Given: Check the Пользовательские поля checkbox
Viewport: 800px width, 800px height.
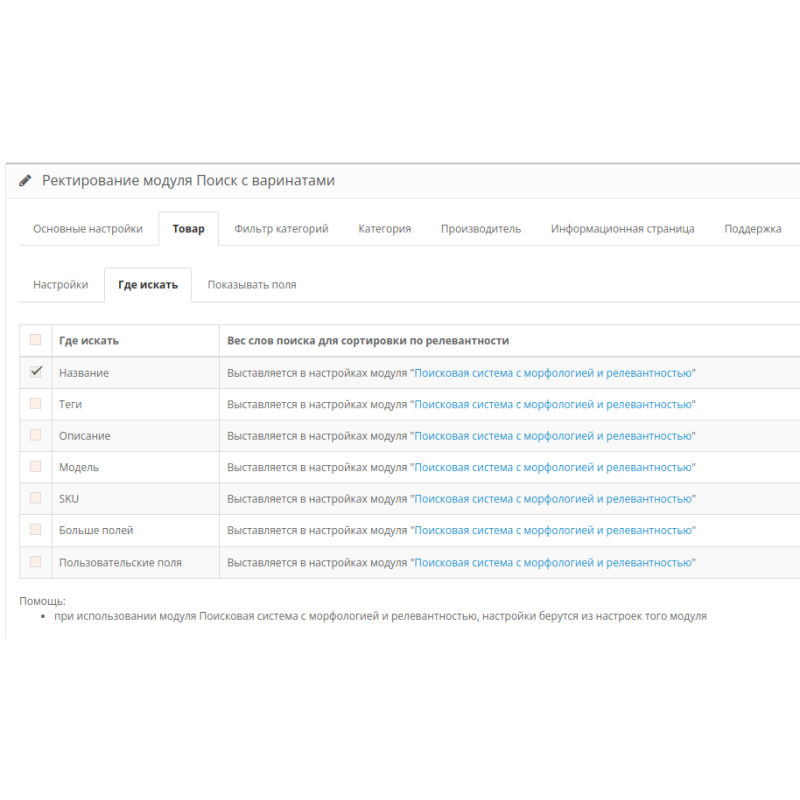Looking at the screenshot, I should tap(35, 562).
